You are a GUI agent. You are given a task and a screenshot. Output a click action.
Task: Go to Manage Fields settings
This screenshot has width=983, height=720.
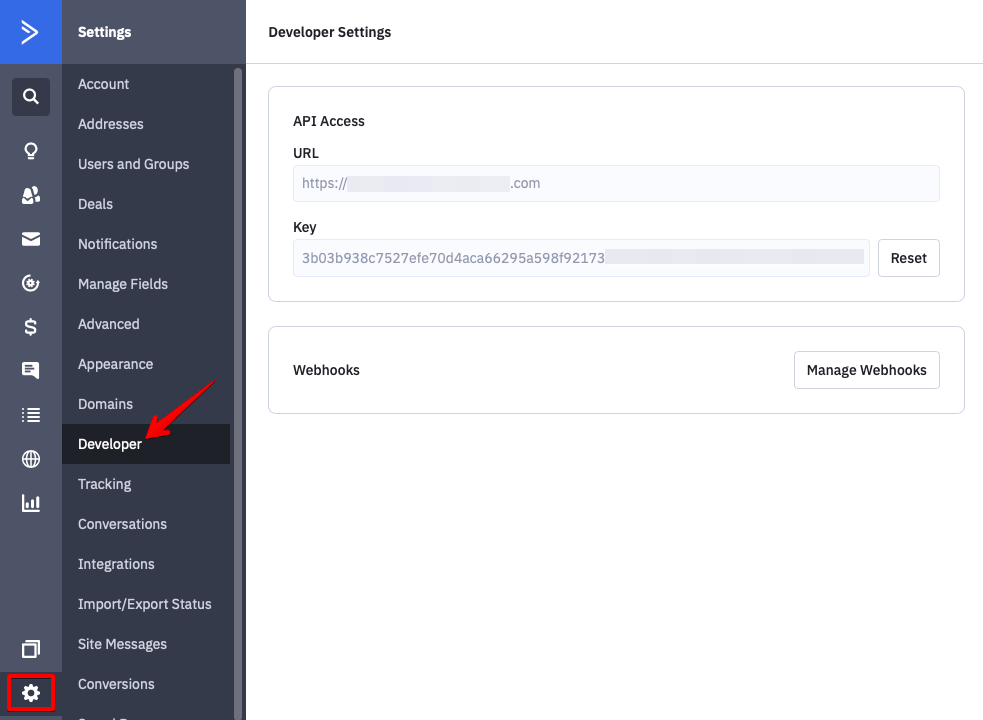(x=123, y=284)
